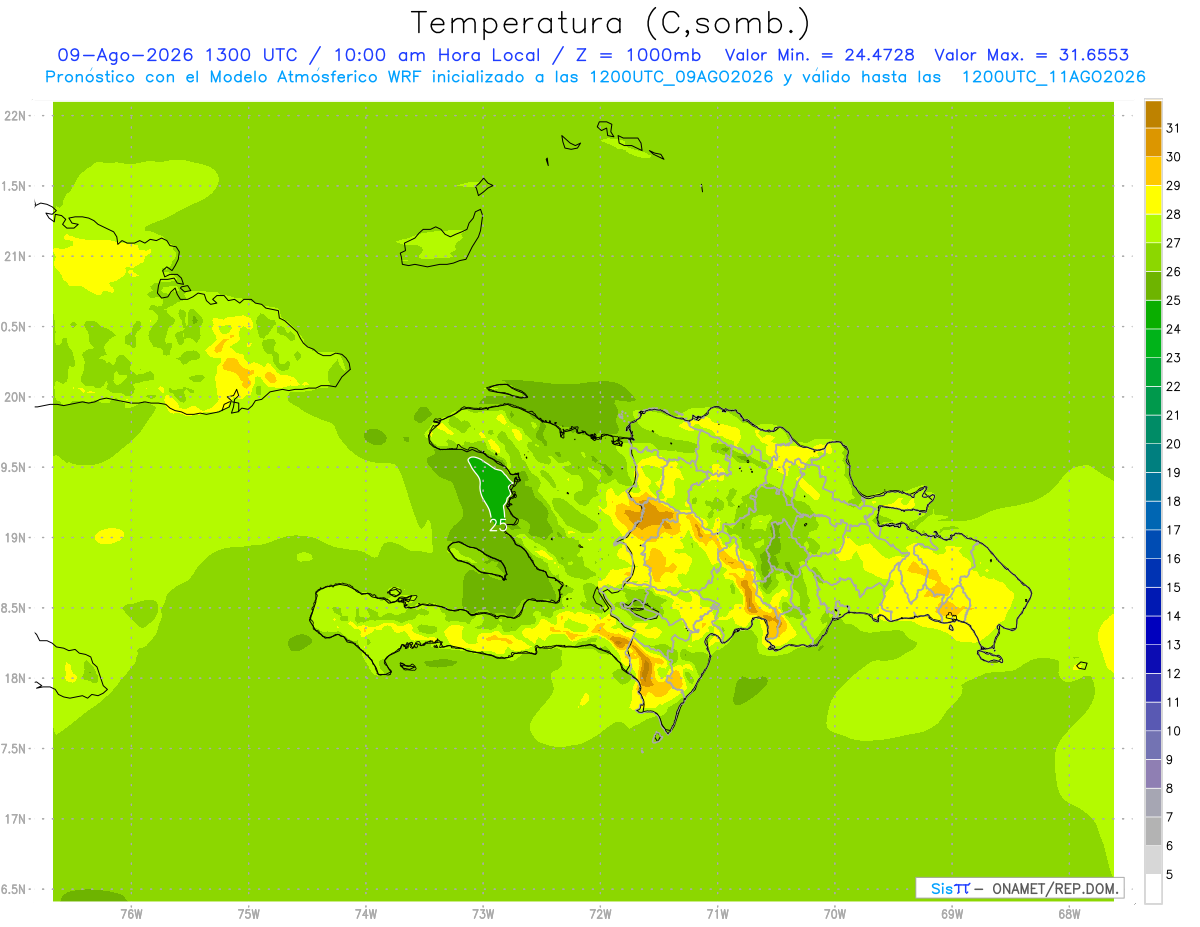Click the 75W longitude axis label
Image resolution: width=1200 pixels, height=927 pixels.
point(249,915)
